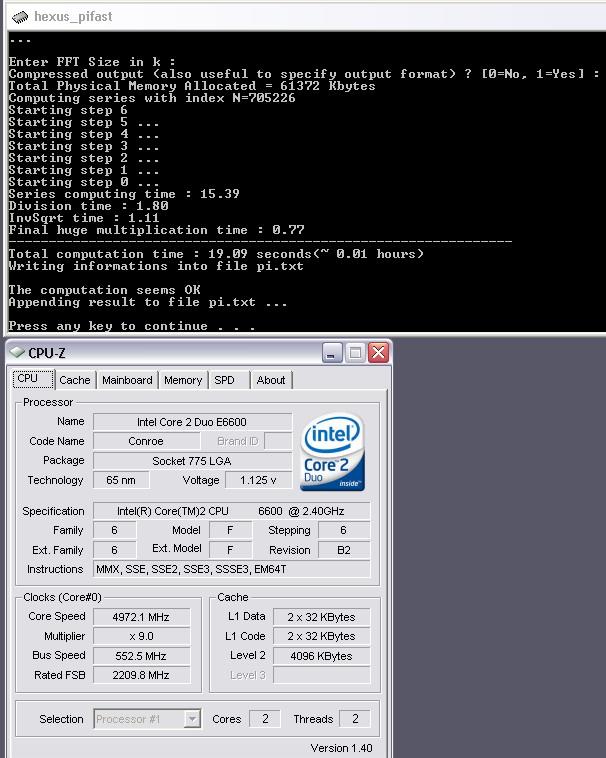Click the Total Physical Memory Allocated line

(x=192, y=86)
